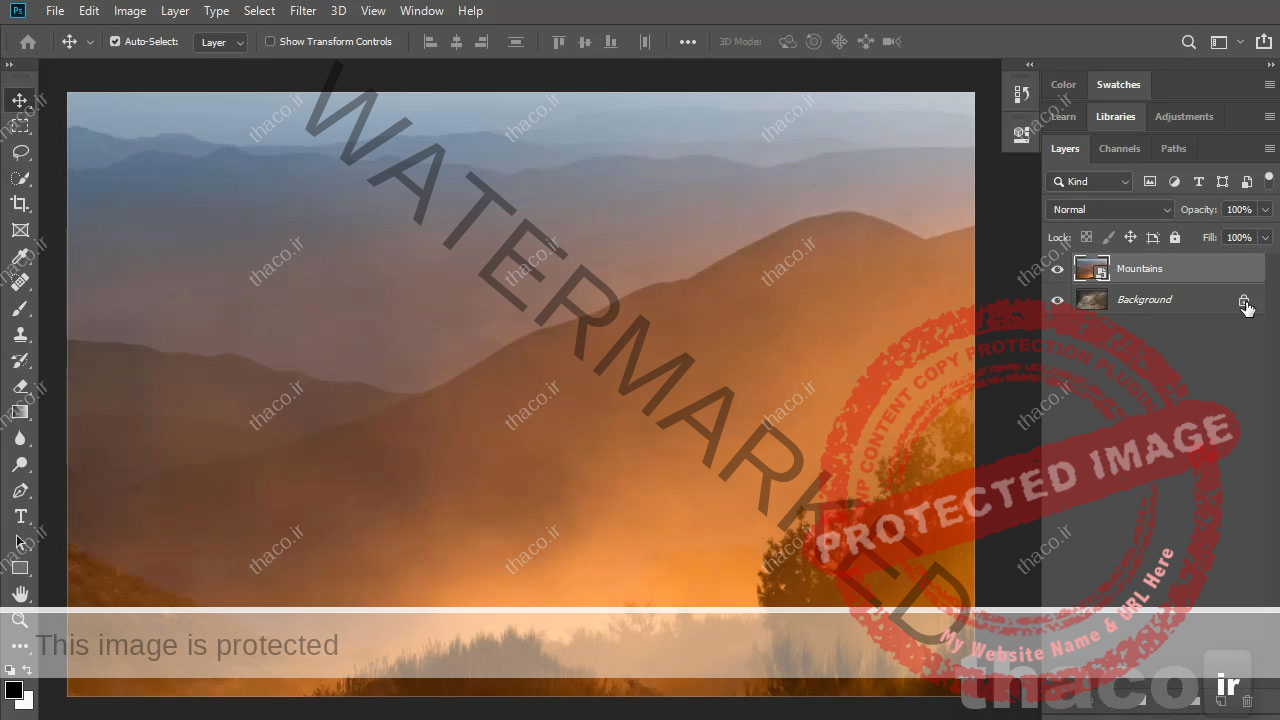Select the Crop tool

[x=20, y=204]
